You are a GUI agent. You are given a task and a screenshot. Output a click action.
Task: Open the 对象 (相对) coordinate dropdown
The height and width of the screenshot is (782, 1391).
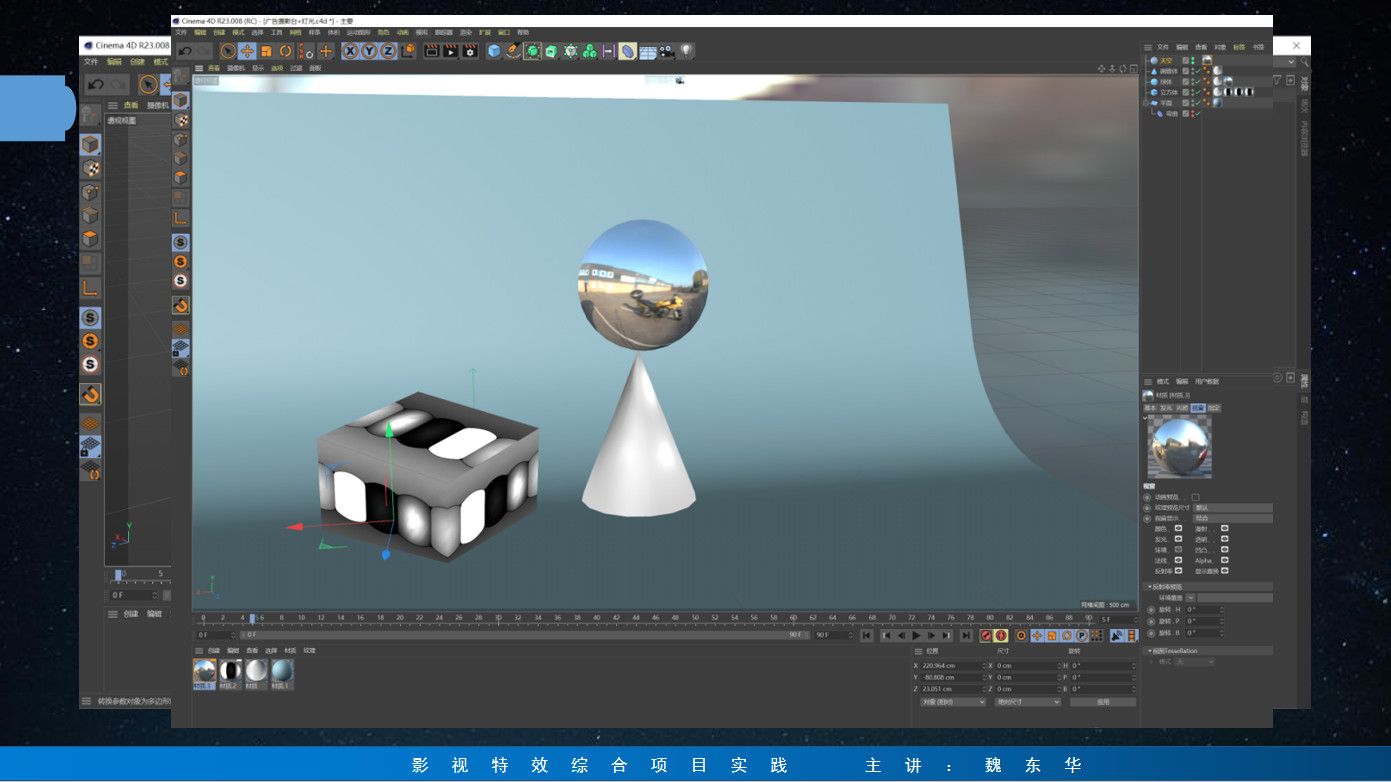(952, 702)
